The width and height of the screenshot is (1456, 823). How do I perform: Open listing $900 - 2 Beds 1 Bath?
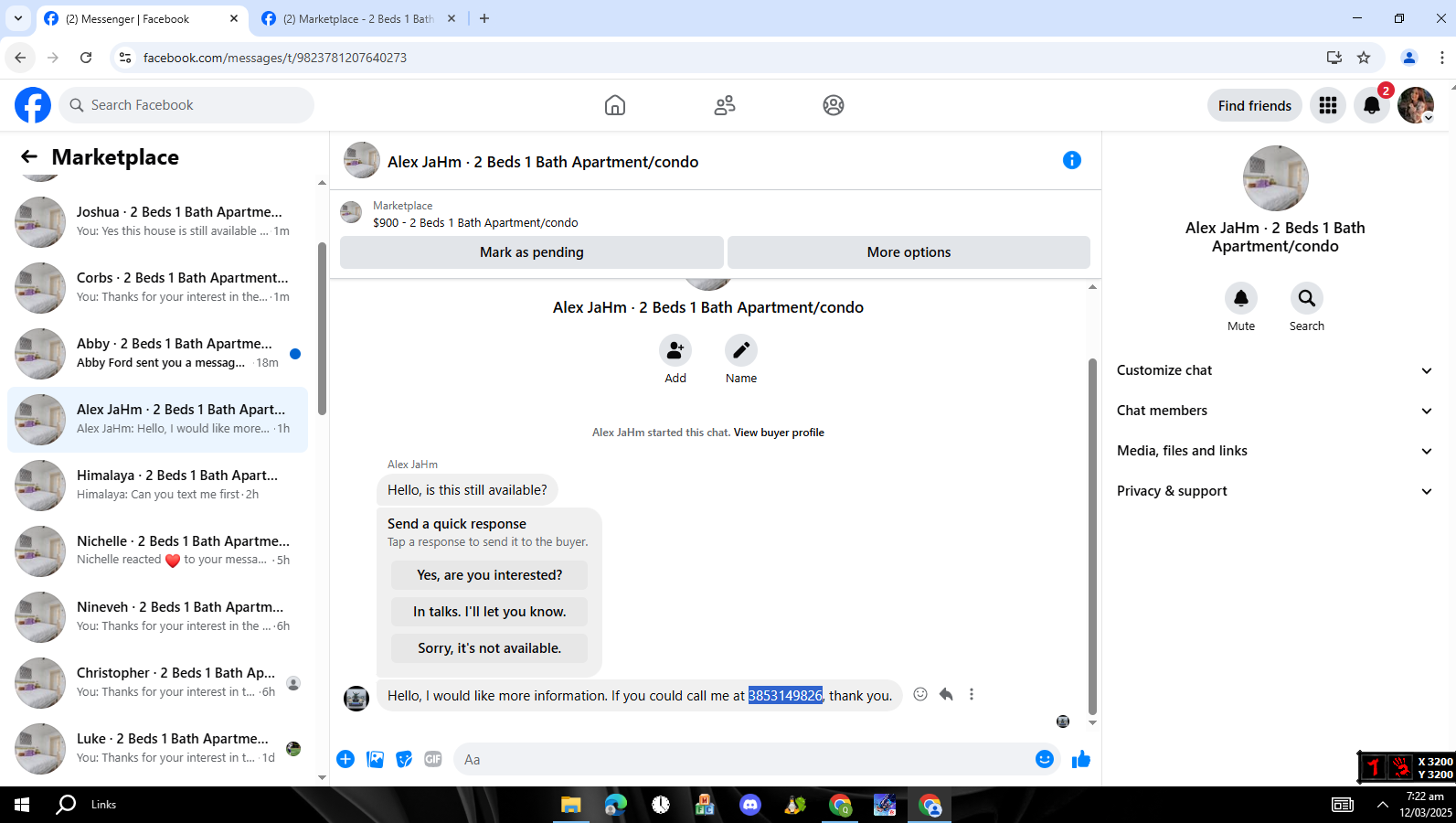(475, 222)
